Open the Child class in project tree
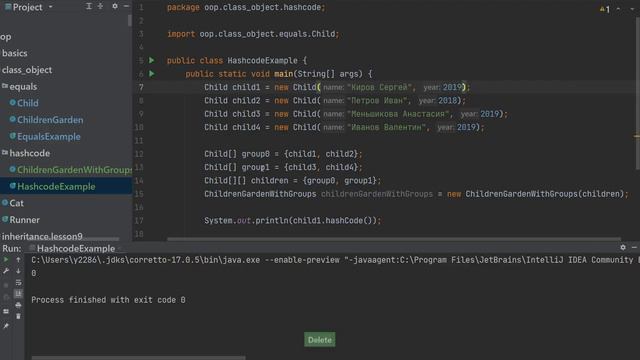This screenshot has height=360, width=640. (x=27, y=103)
